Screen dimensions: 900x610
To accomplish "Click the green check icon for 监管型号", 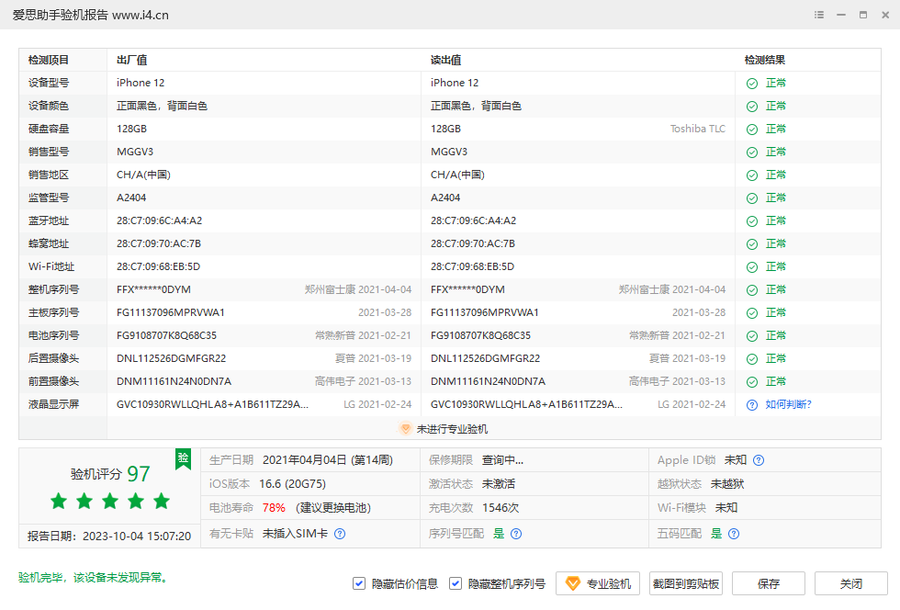I will pyautogui.click(x=752, y=199).
